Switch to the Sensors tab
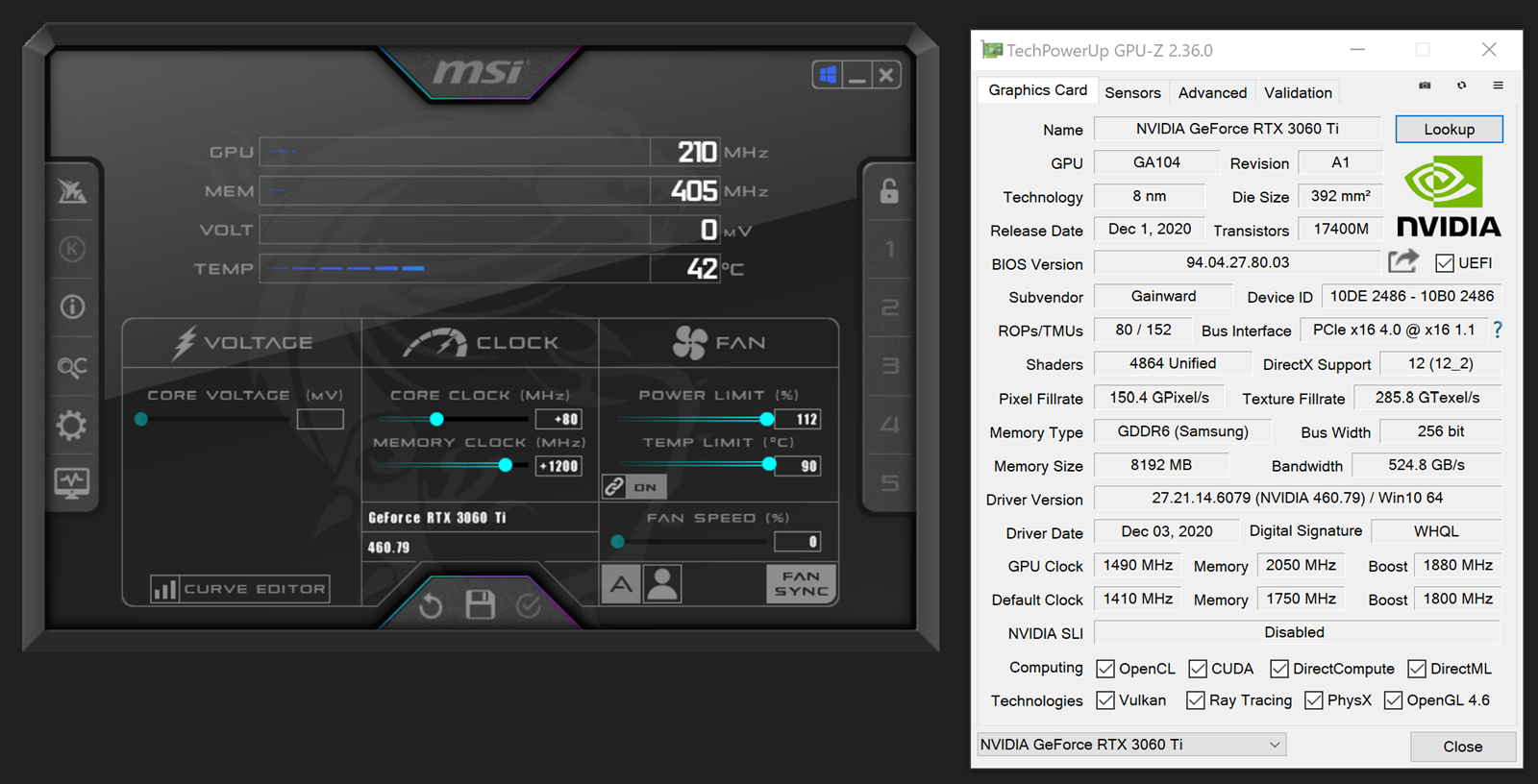Screen dimensions: 1538x784 click(1132, 92)
